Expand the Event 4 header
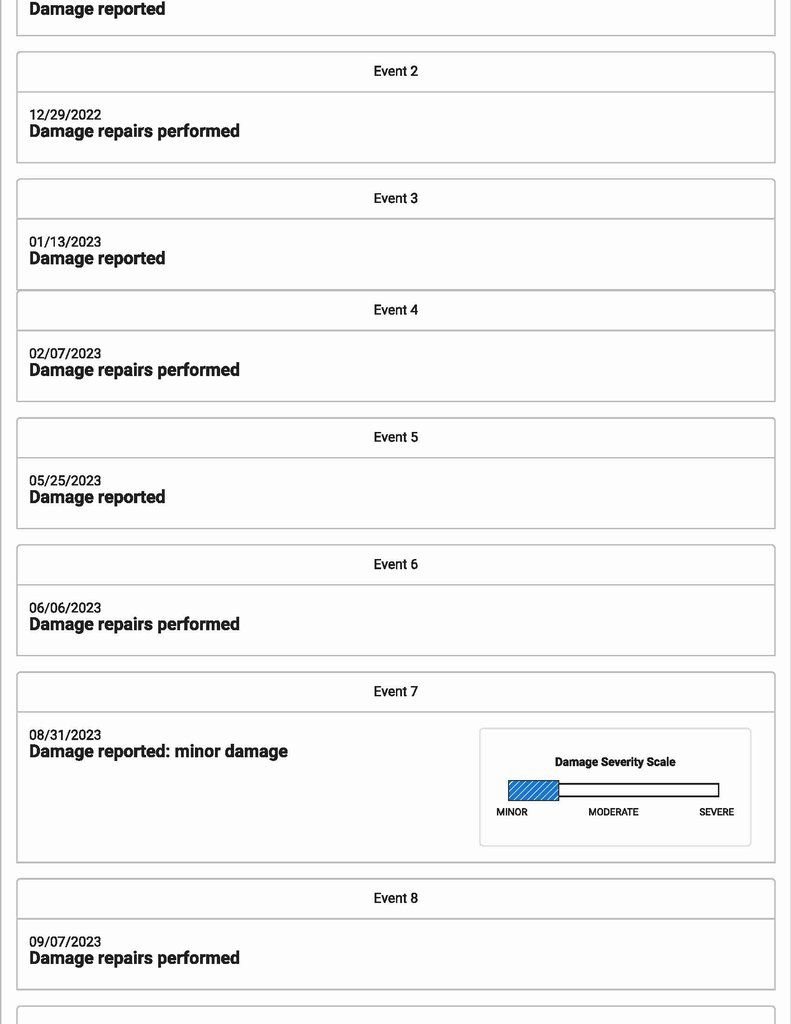The image size is (791, 1024). [396, 310]
